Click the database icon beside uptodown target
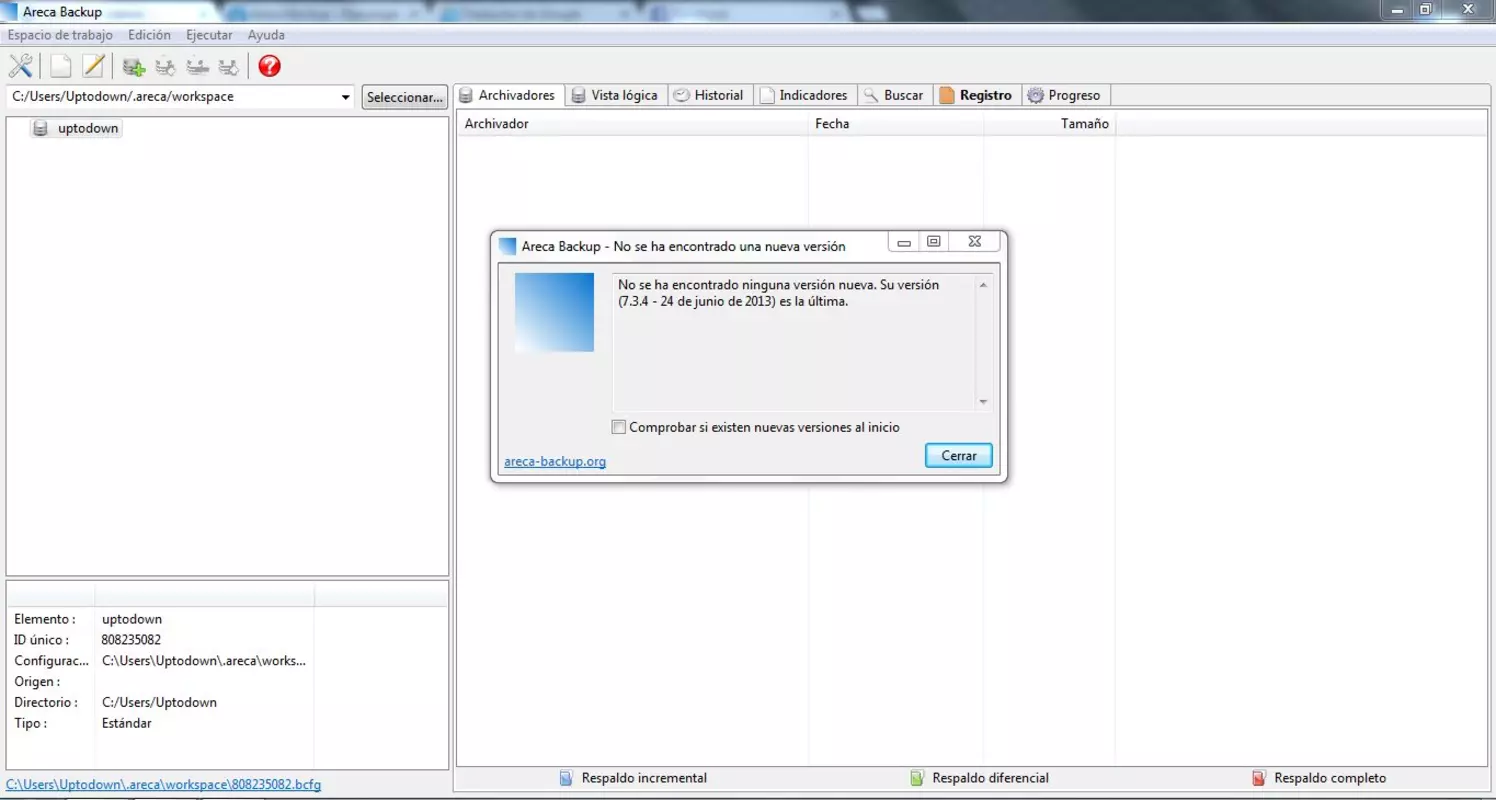 coord(40,129)
